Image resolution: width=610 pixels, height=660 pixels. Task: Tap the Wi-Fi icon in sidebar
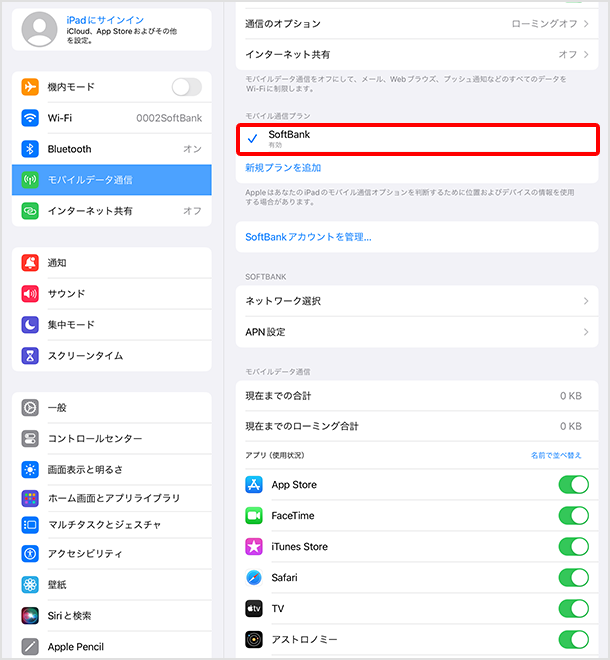pyautogui.click(x=30, y=118)
